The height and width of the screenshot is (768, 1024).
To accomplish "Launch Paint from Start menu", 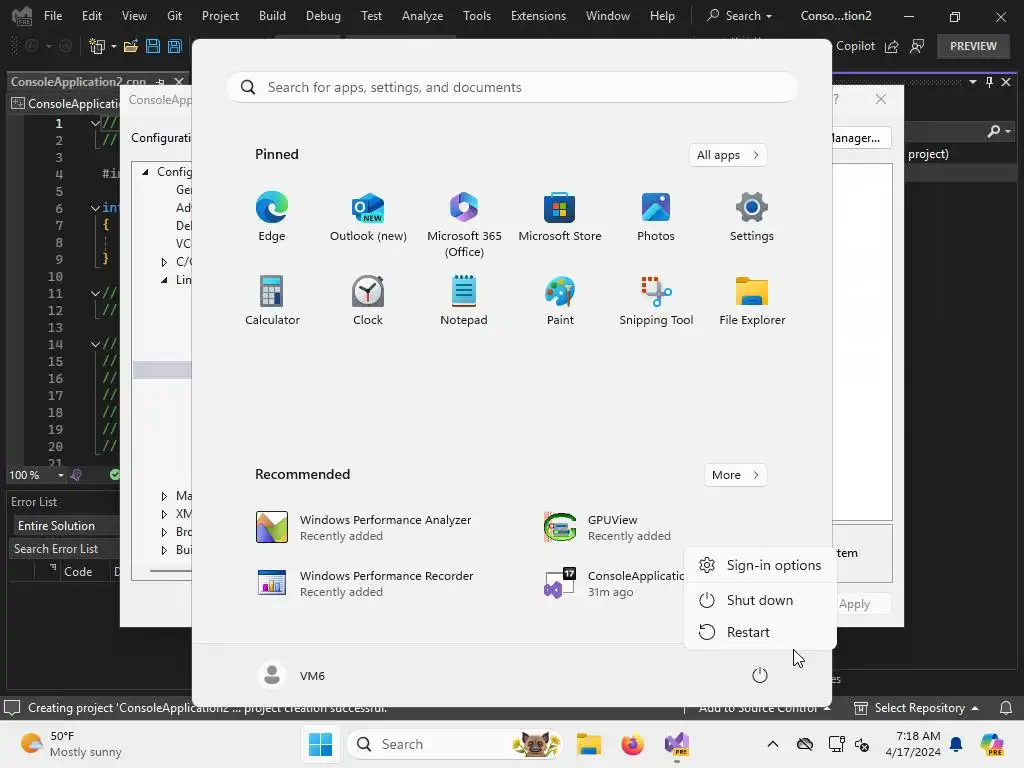I will click(560, 301).
